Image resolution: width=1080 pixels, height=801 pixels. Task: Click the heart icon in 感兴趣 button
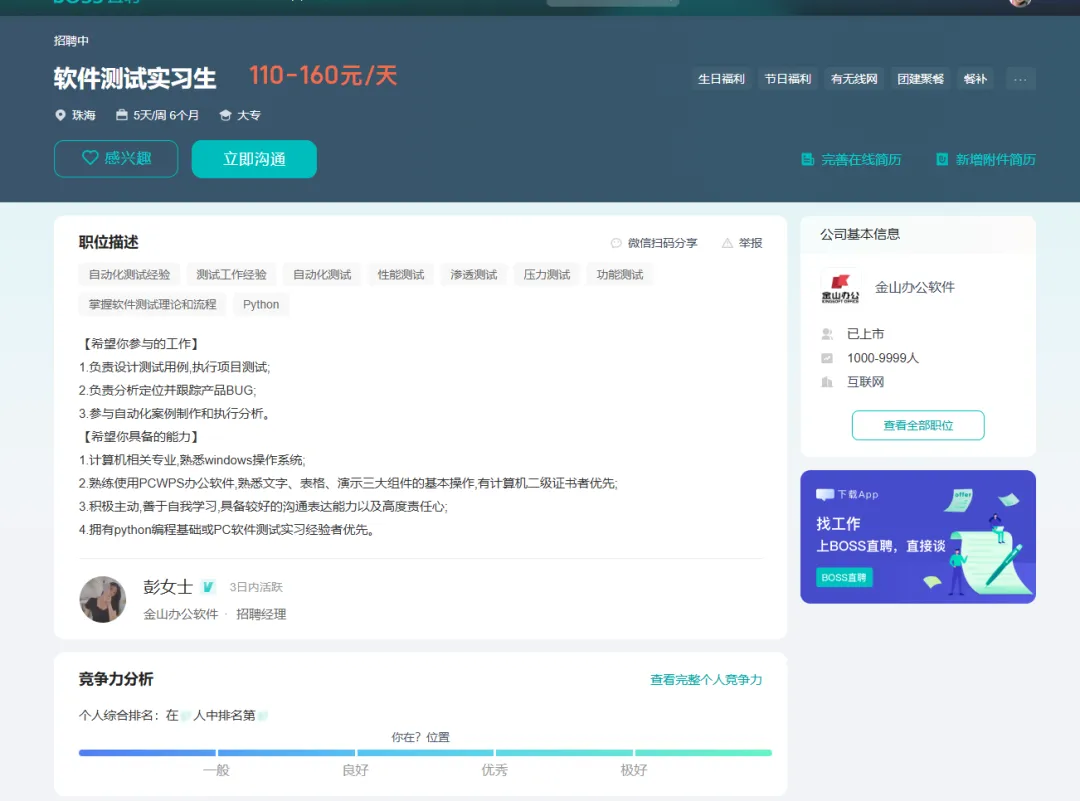coord(90,158)
